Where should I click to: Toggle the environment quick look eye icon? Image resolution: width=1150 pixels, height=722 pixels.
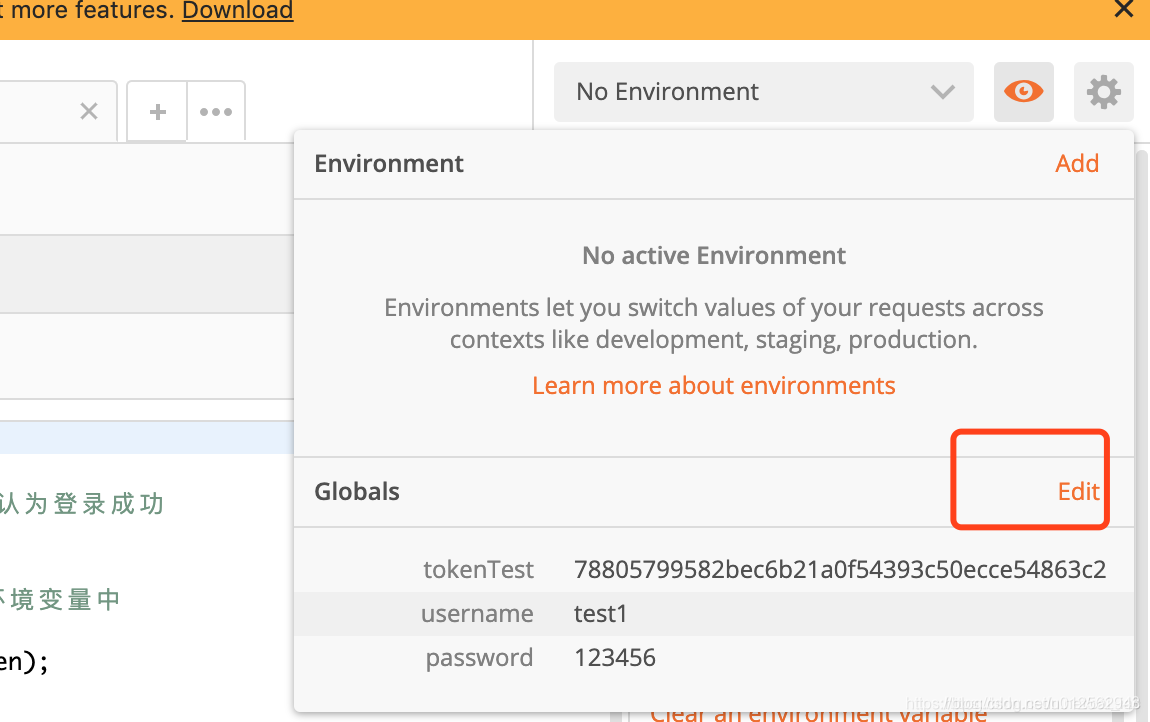pyautogui.click(x=1023, y=92)
